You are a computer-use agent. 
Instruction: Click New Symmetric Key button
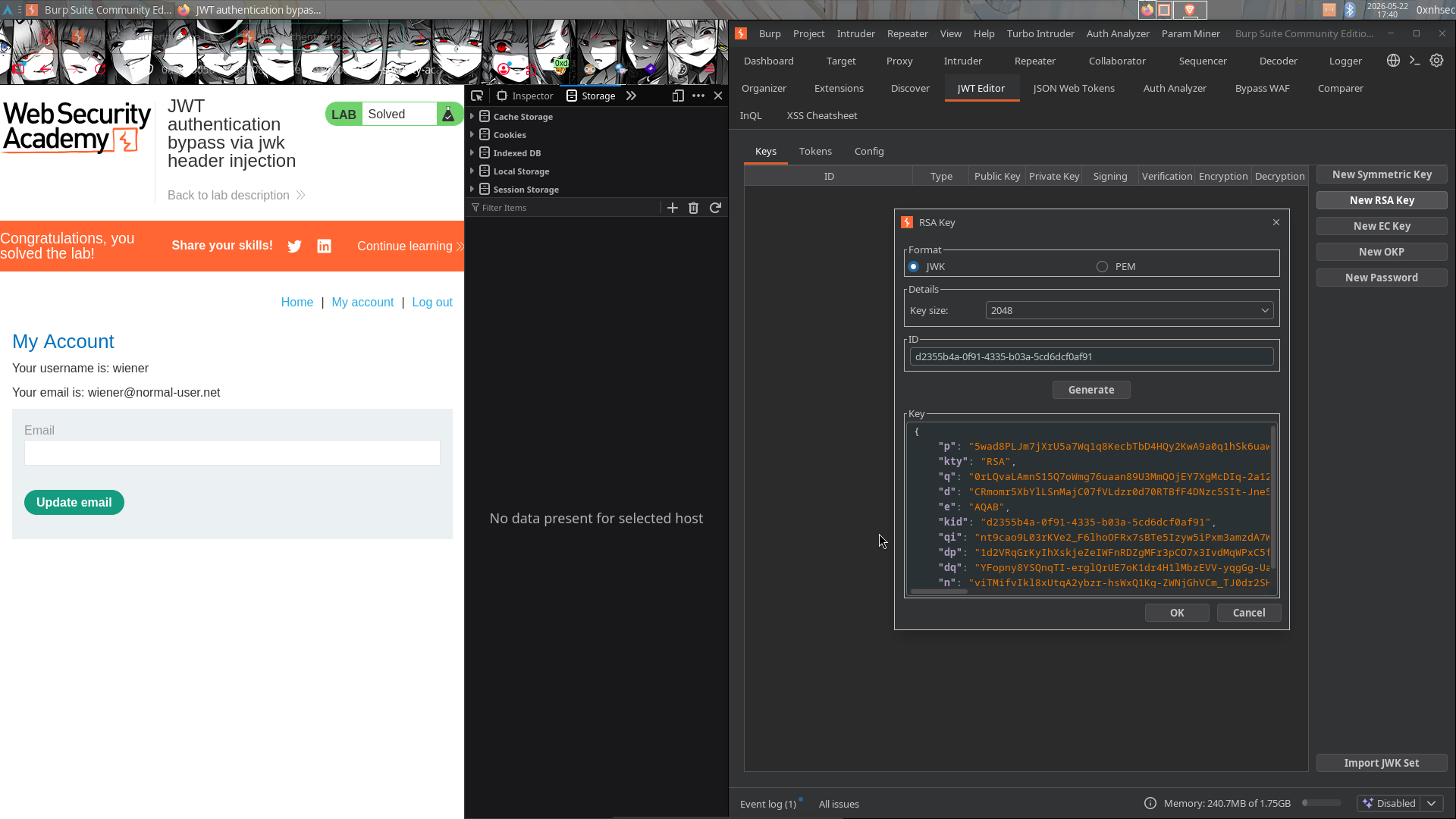(x=1382, y=174)
